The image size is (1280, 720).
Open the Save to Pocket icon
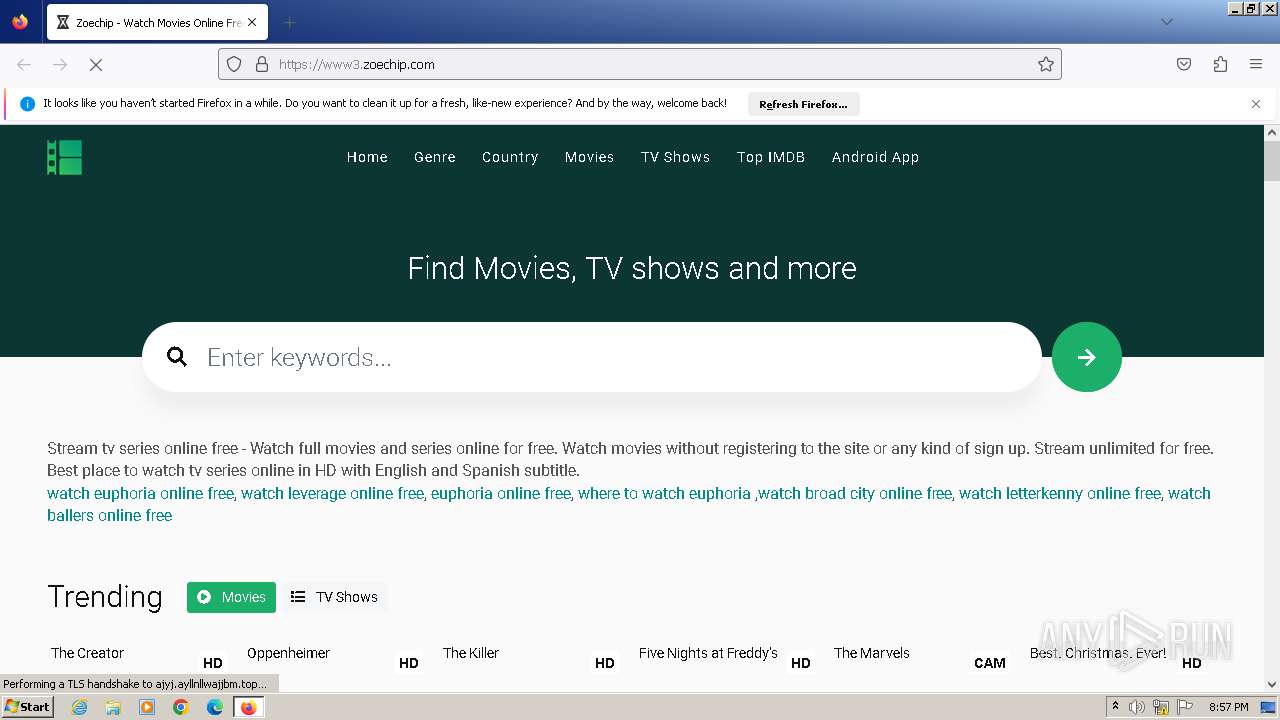1184,64
